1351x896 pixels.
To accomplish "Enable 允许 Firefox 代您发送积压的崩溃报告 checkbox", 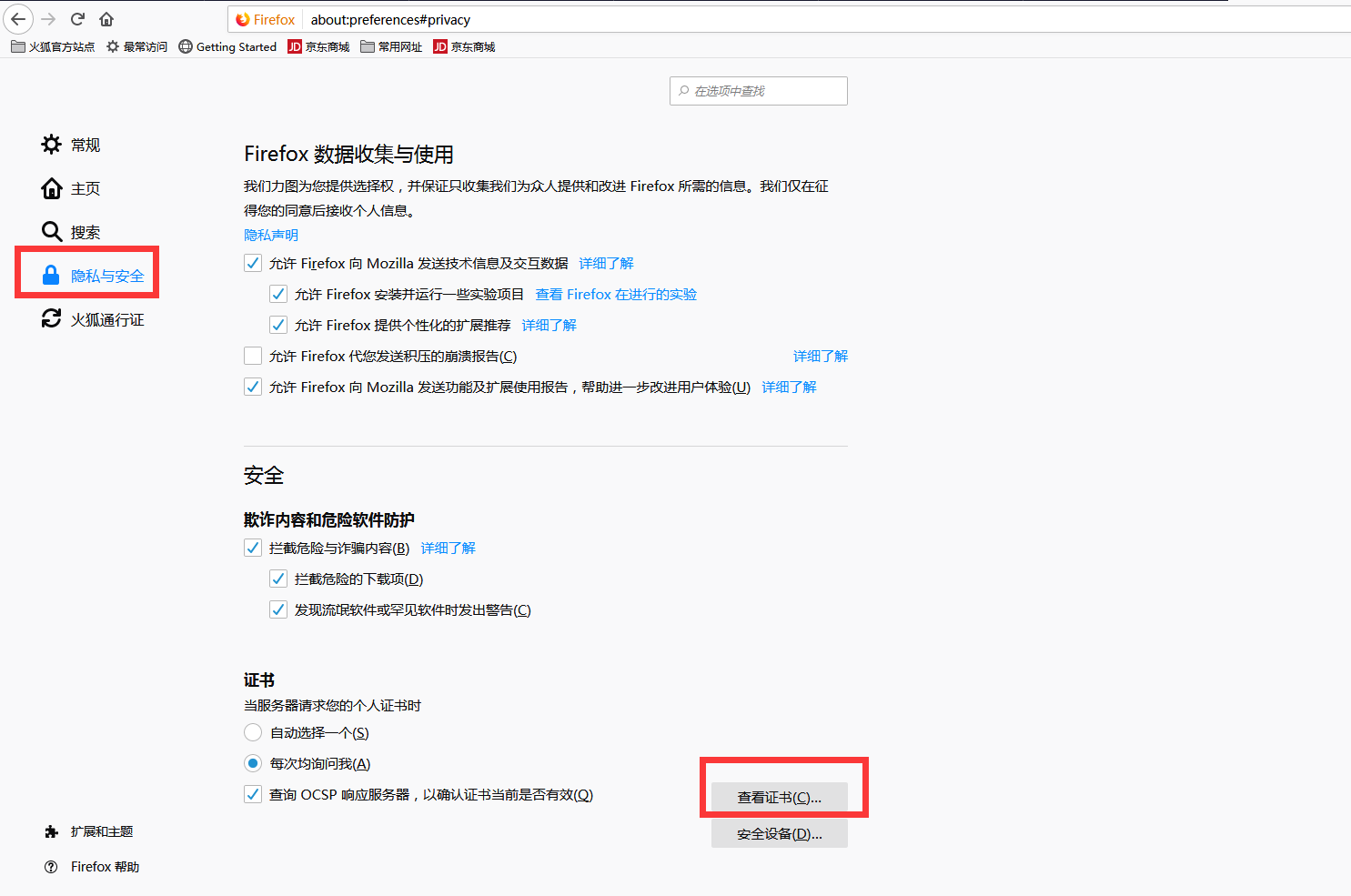I will tap(253, 356).
